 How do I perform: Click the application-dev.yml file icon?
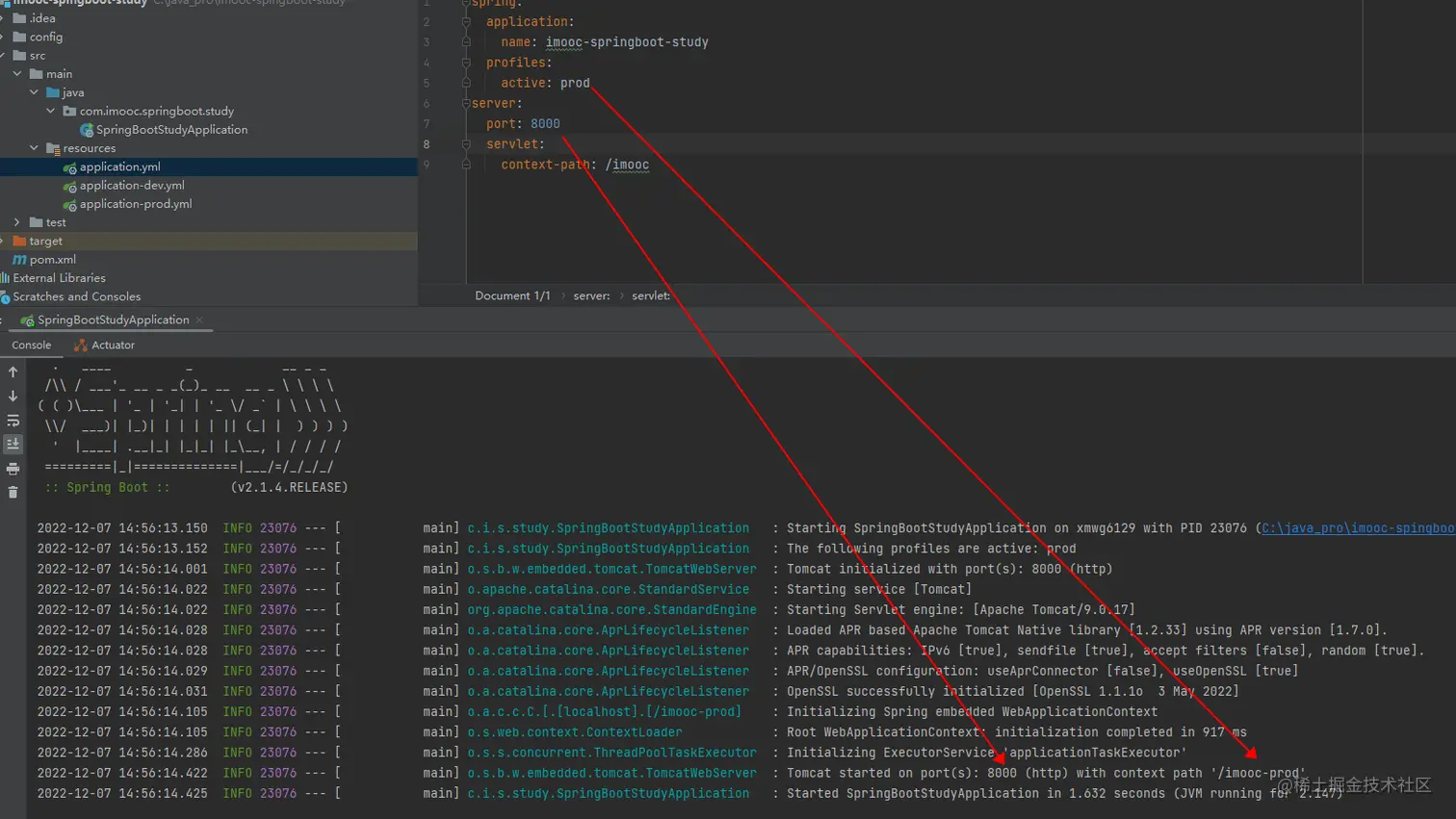coord(69,186)
